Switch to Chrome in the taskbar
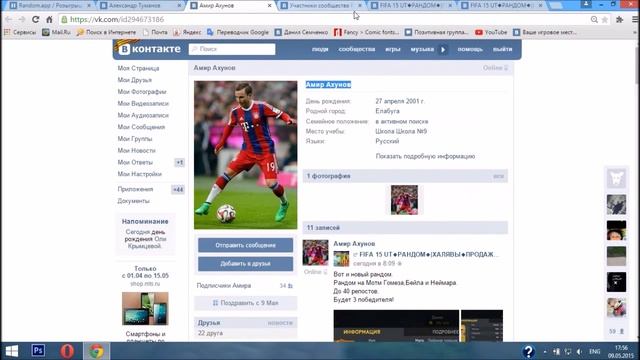Image resolution: width=640 pixels, height=360 pixels. 96,351
